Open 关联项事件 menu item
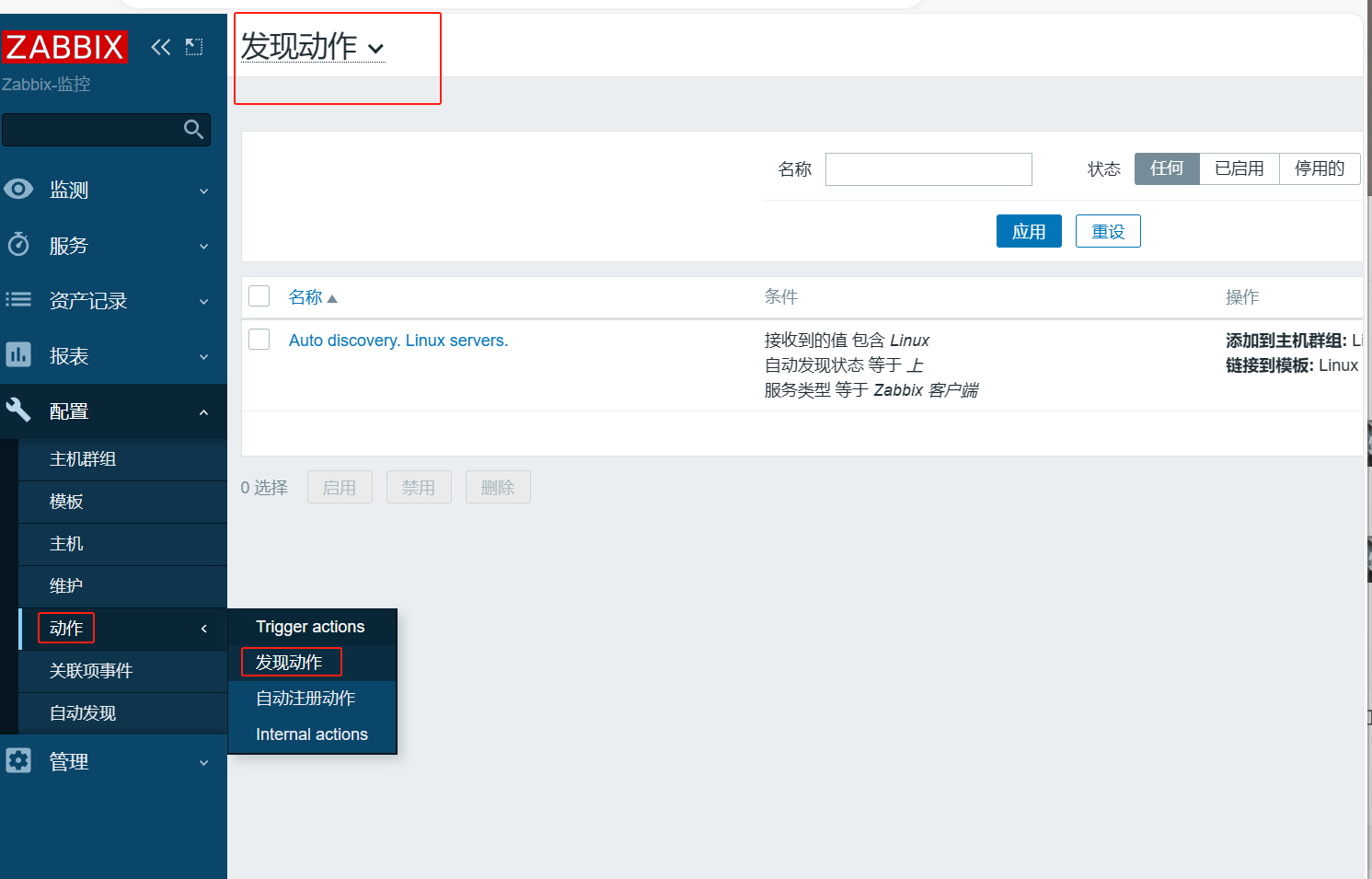This screenshot has width=1372, height=879. pyautogui.click(x=122, y=671)
